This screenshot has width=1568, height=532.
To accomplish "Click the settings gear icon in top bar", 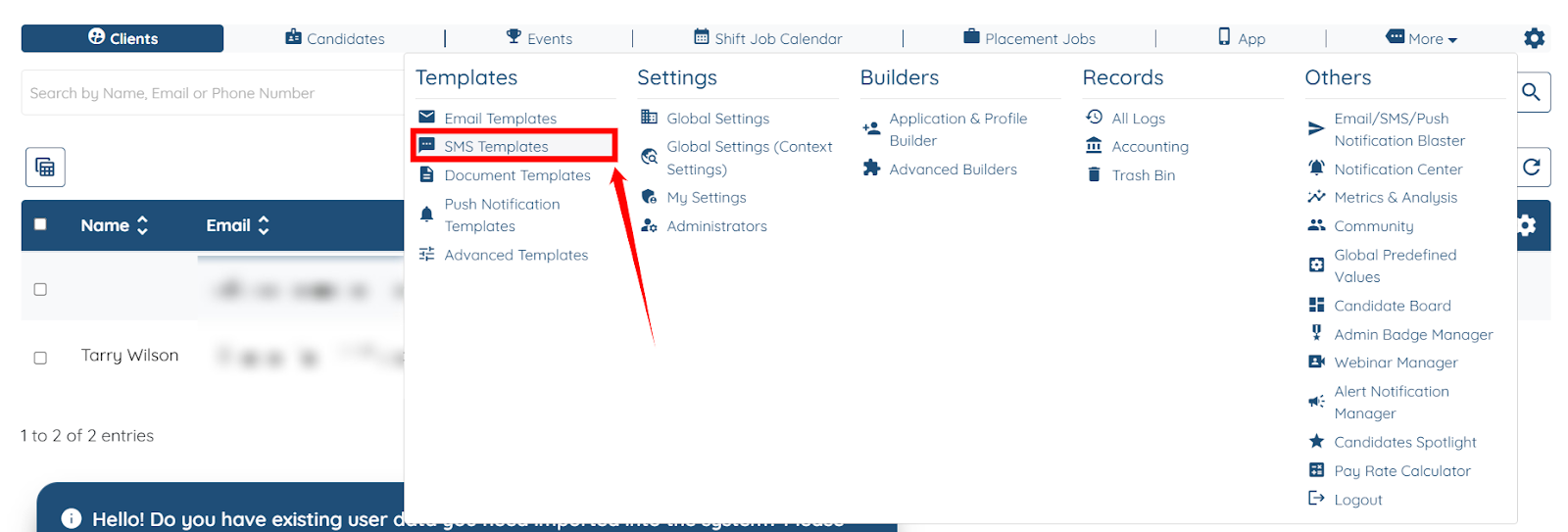I will pyautogui.click(x=1534, y=38).
